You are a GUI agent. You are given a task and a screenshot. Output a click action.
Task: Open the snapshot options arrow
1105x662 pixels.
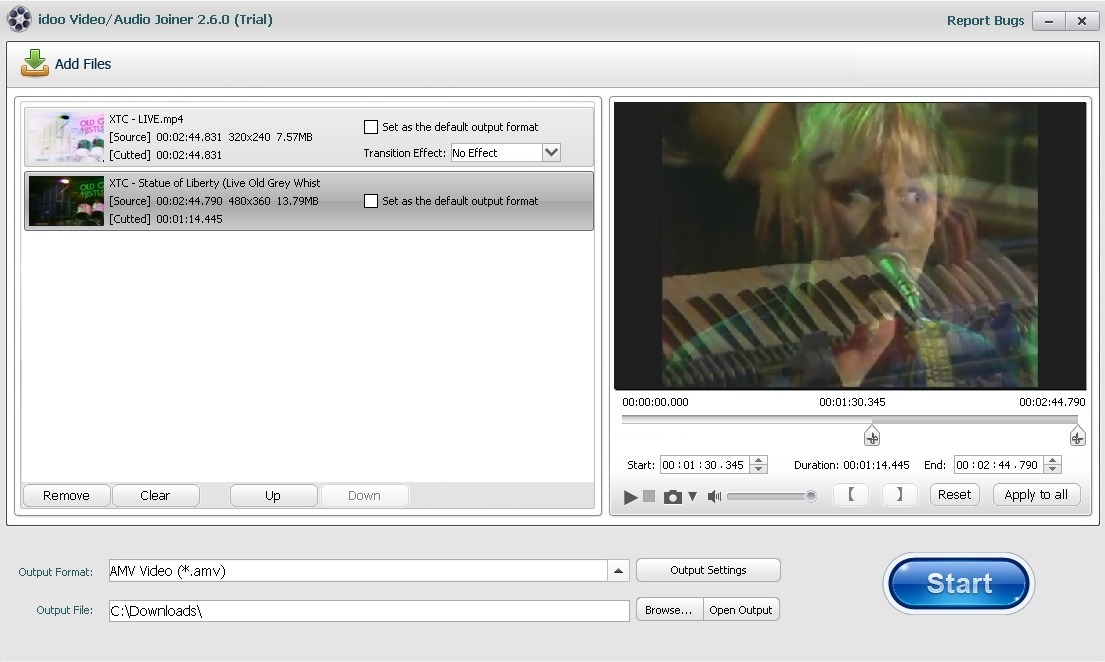click(x=692, y=496)
